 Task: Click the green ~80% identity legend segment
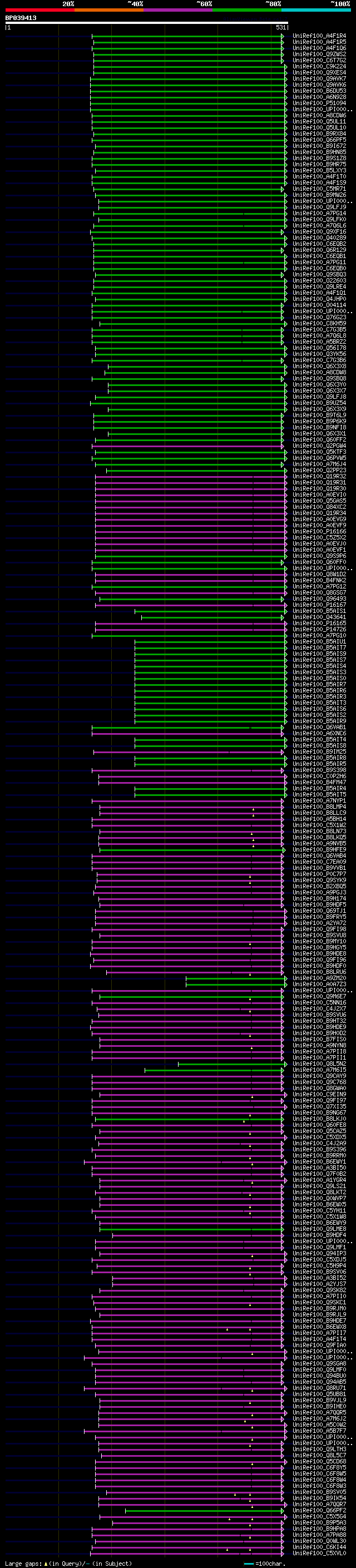[x=247, y=10]
